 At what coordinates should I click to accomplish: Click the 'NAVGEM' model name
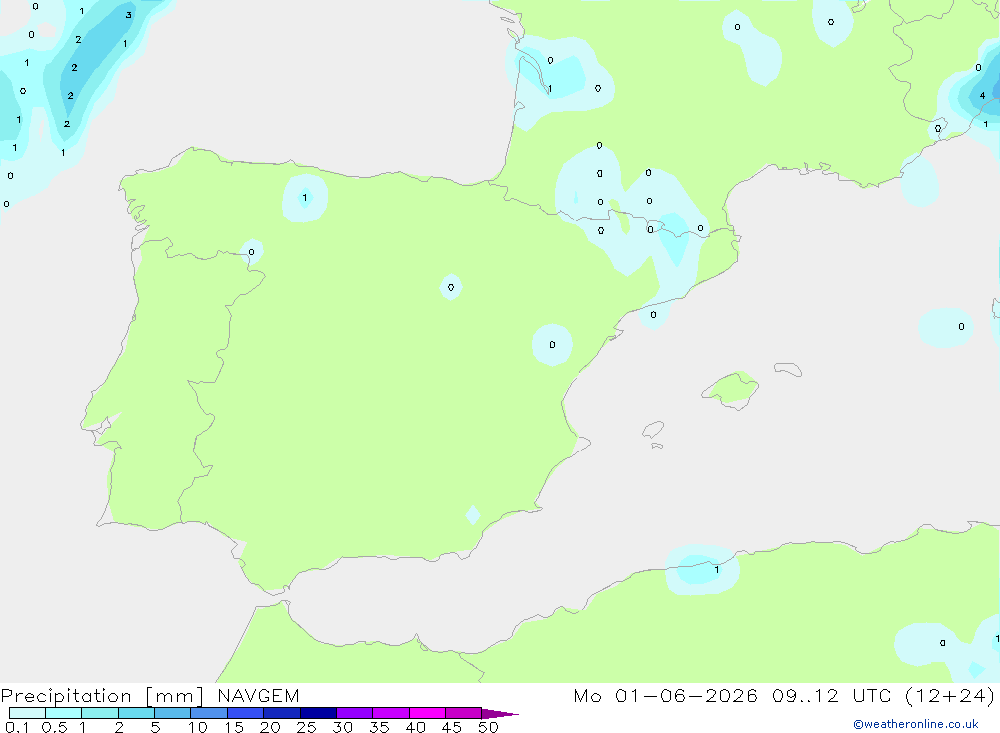[258, 696]
